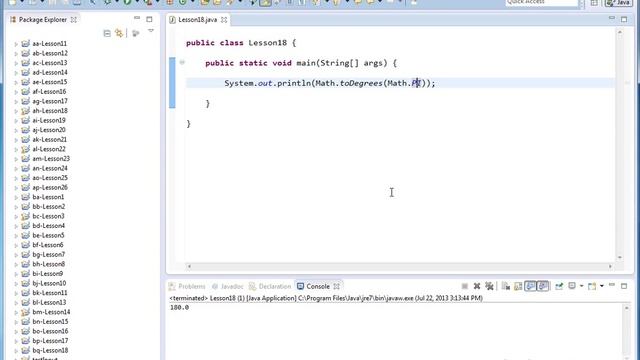Click the Console scrollbar up arrow

[x=627, y=308]
